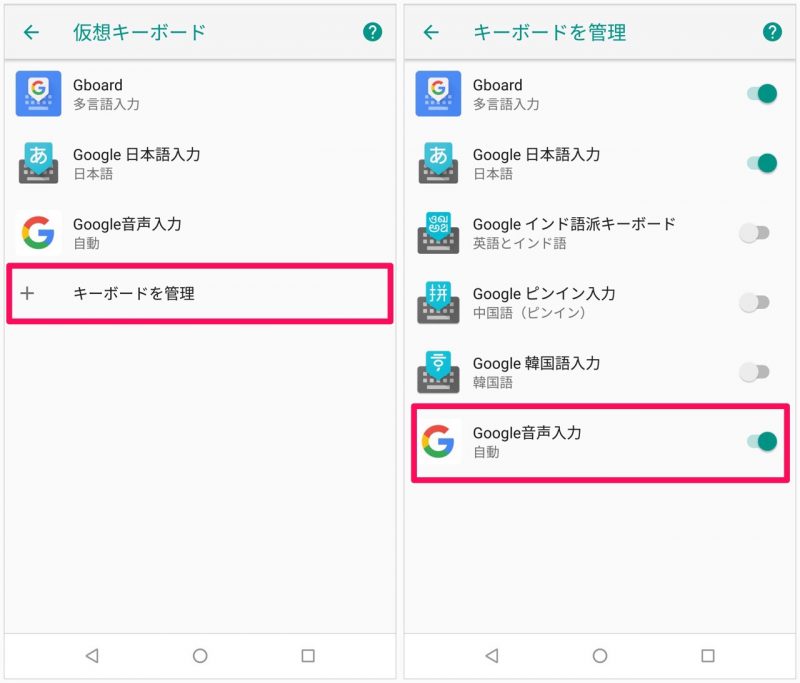Image resolution: width=800 pixels, height=683 pixels.
Task: Tap 英語とインド語 subtitle text
Action: click(x=519, y=243)
